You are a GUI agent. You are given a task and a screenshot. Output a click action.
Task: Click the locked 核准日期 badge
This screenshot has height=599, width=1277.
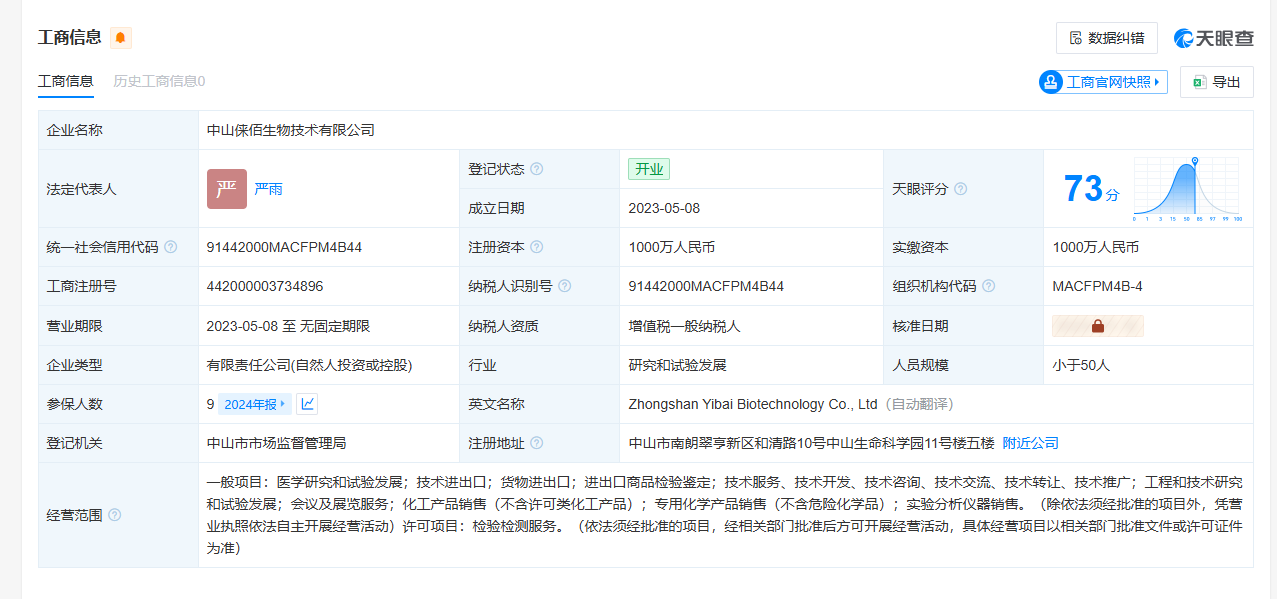pos(1097,326)
